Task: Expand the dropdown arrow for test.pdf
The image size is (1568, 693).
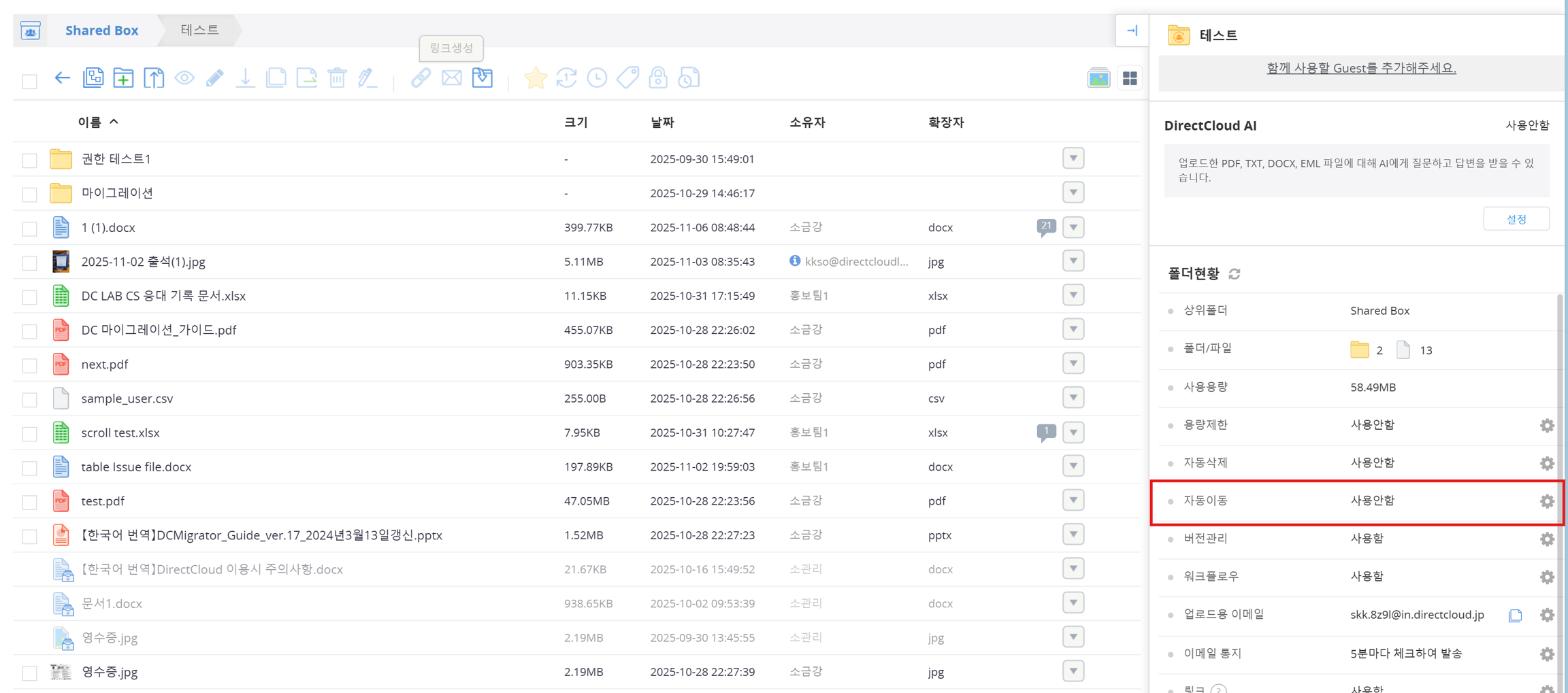Action: 1073,501
